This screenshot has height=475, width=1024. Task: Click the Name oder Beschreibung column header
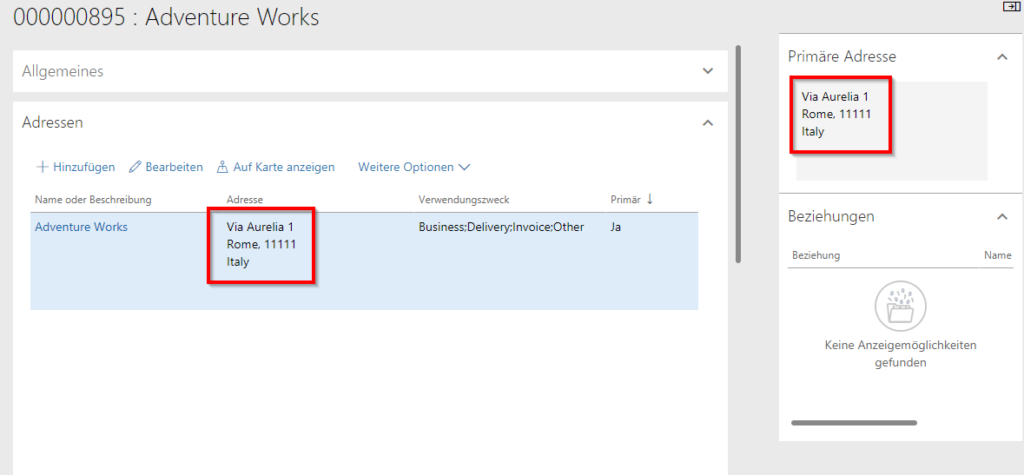[93, 200]
